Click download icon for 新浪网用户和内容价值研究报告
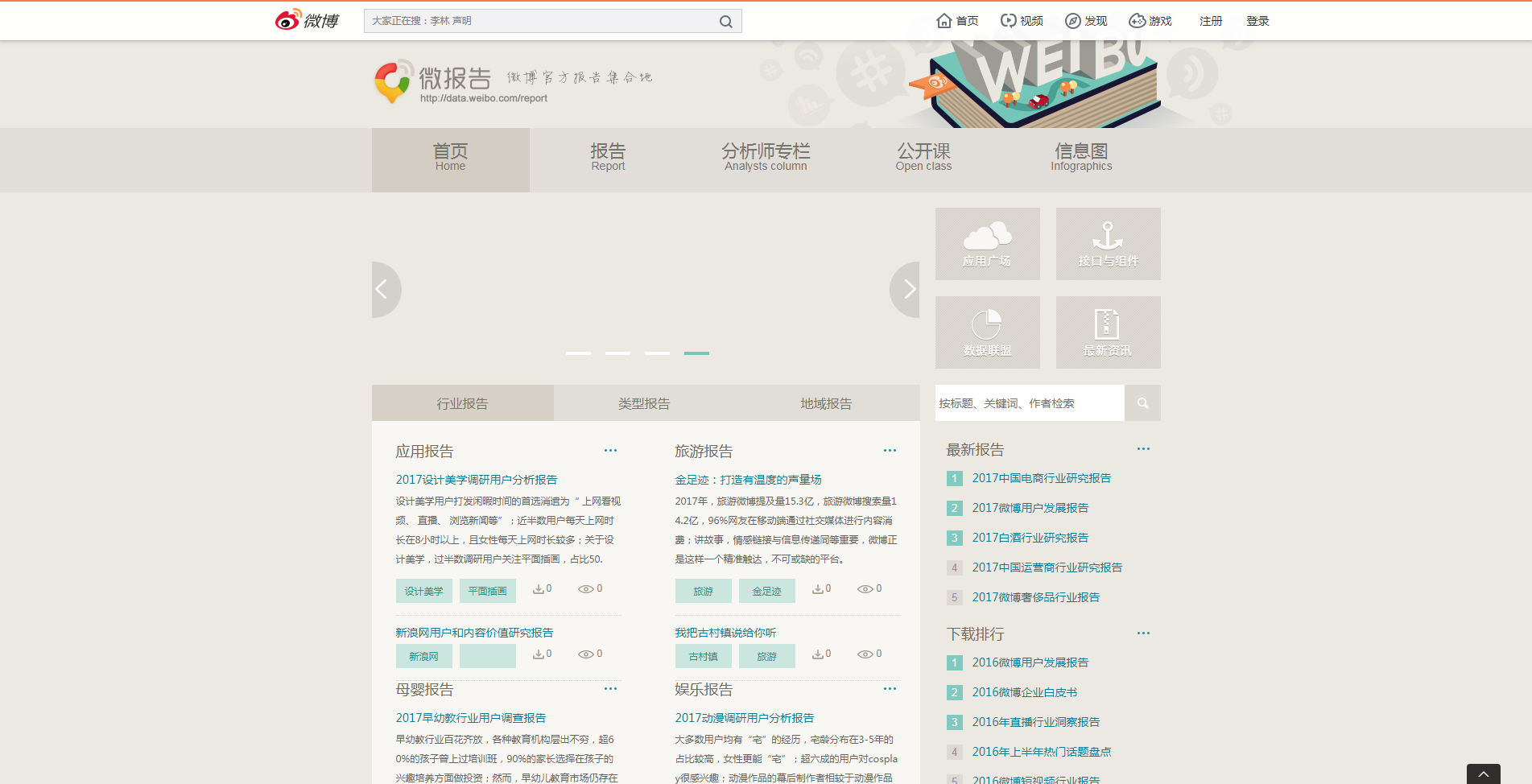Screen dimensions: 1532x784 click(x=538, y=654)
